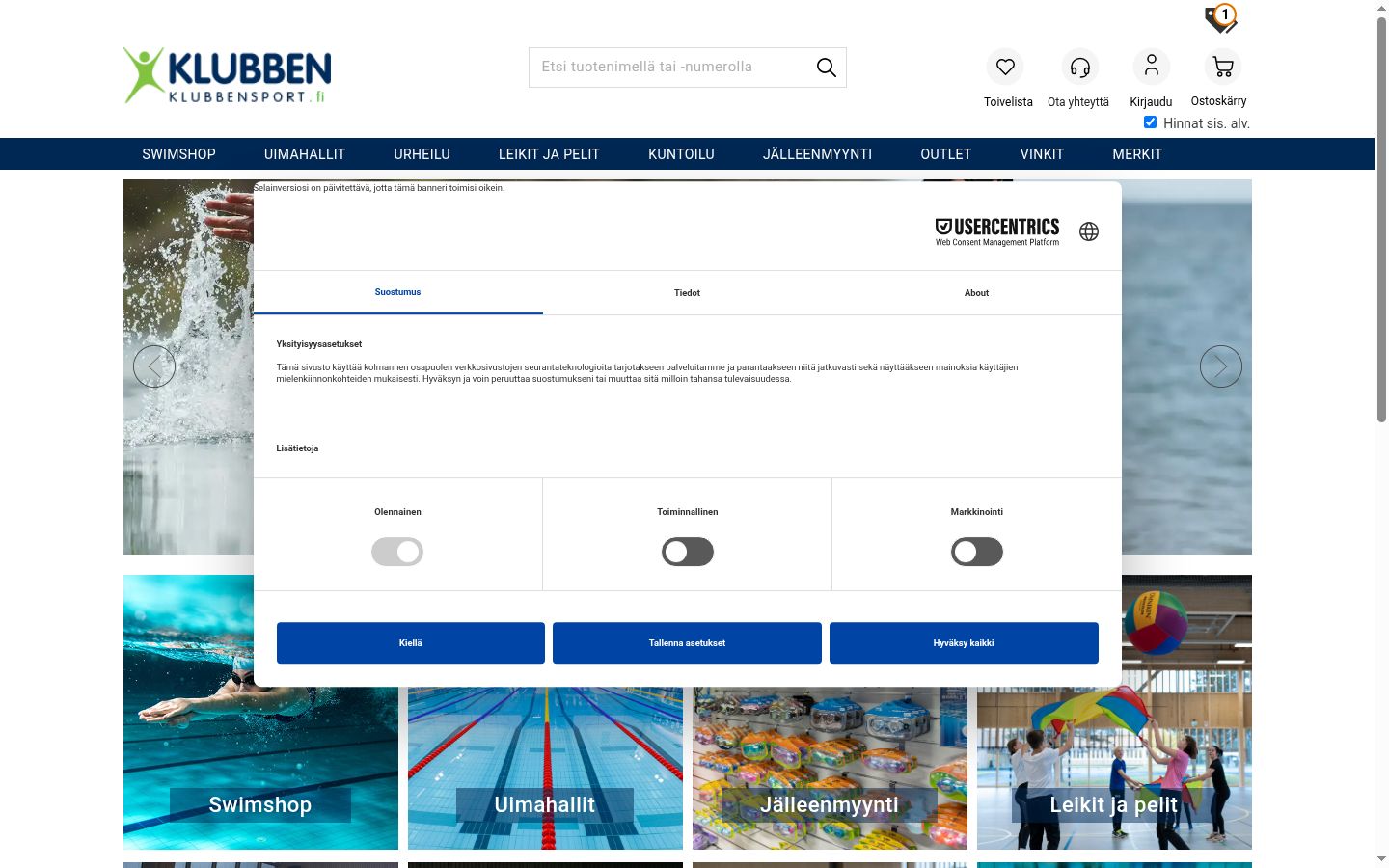Click the Usercentrics logo in dialog
This screenshot has height=868, width=1389.
997,231
